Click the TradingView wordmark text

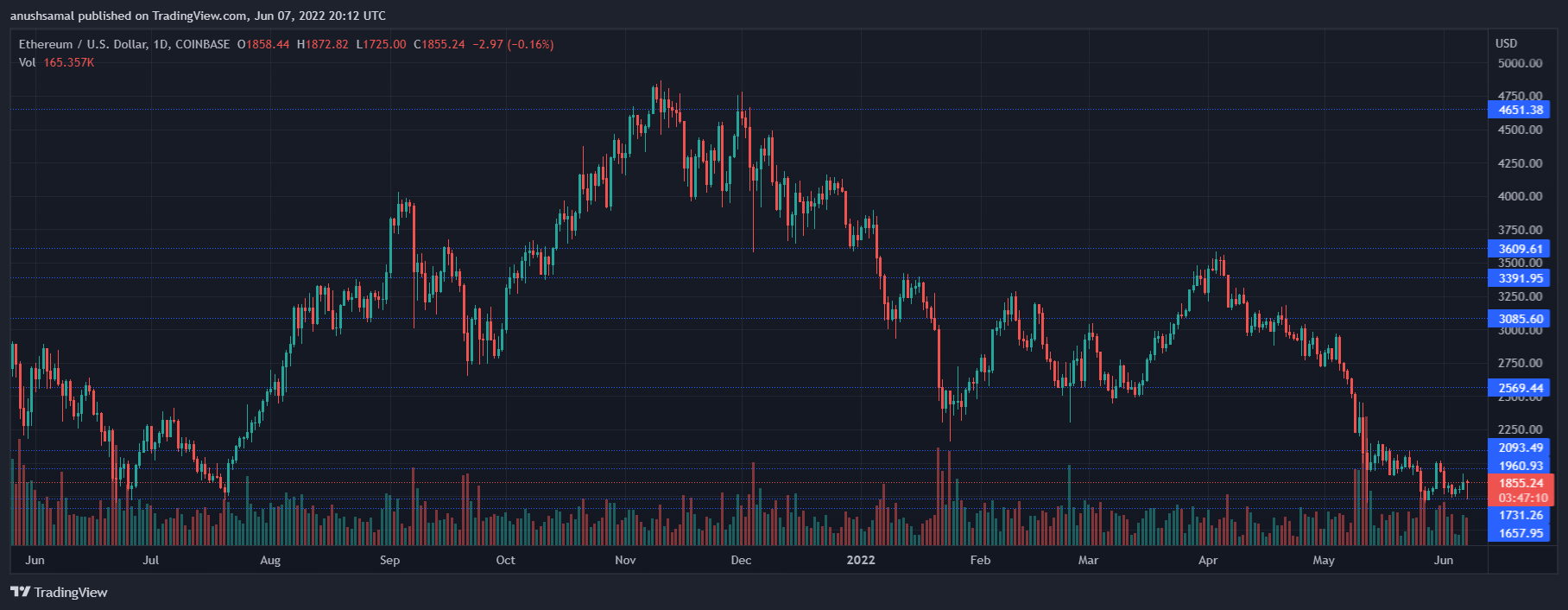pyautogui.click(x=71, y=592)
